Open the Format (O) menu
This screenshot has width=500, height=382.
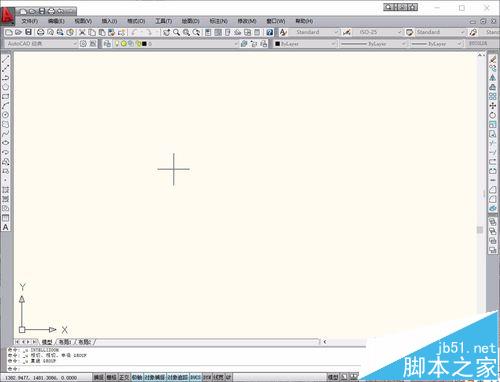136,21
